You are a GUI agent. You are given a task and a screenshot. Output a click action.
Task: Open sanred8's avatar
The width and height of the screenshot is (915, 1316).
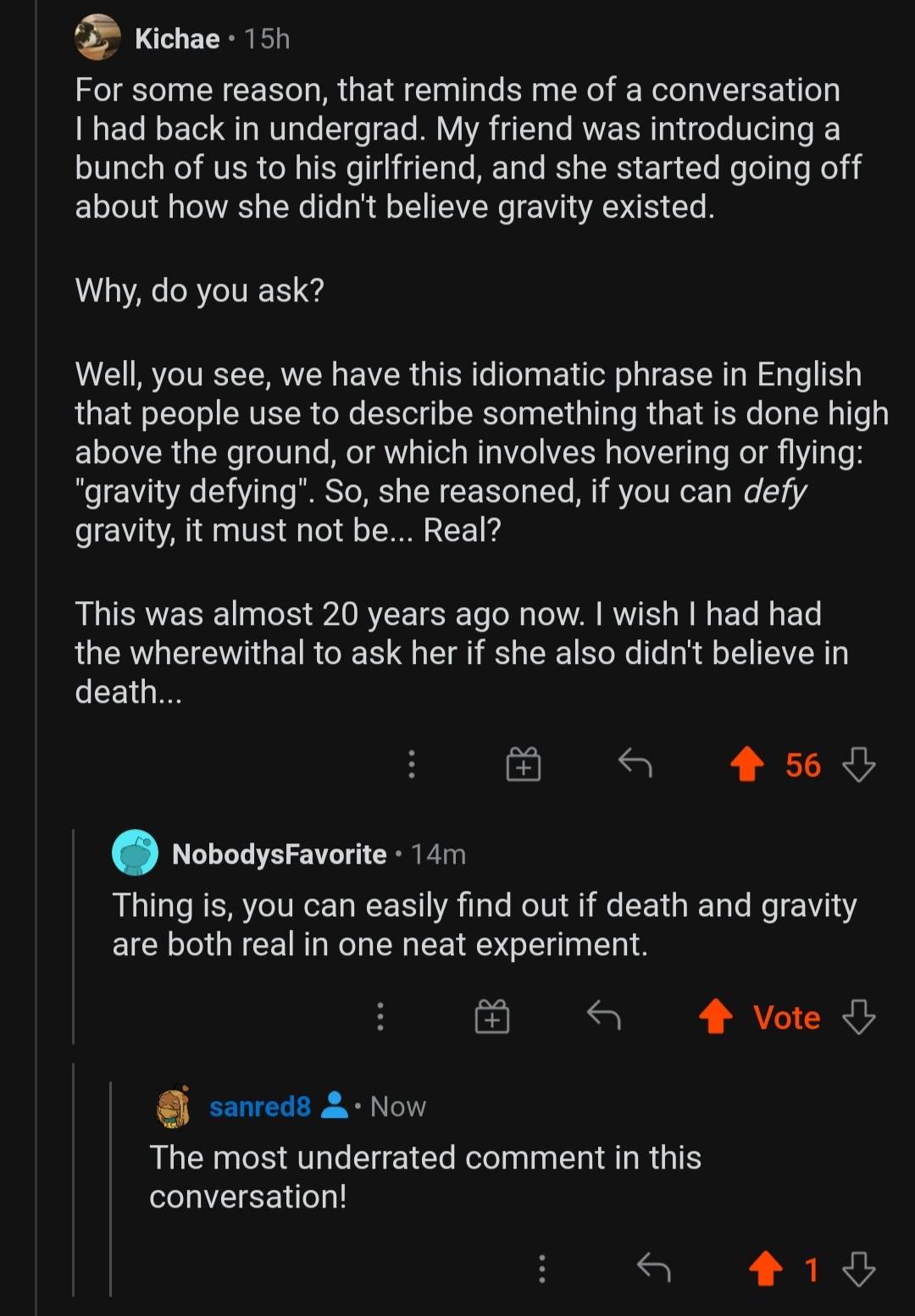[x=173, y=1107]
